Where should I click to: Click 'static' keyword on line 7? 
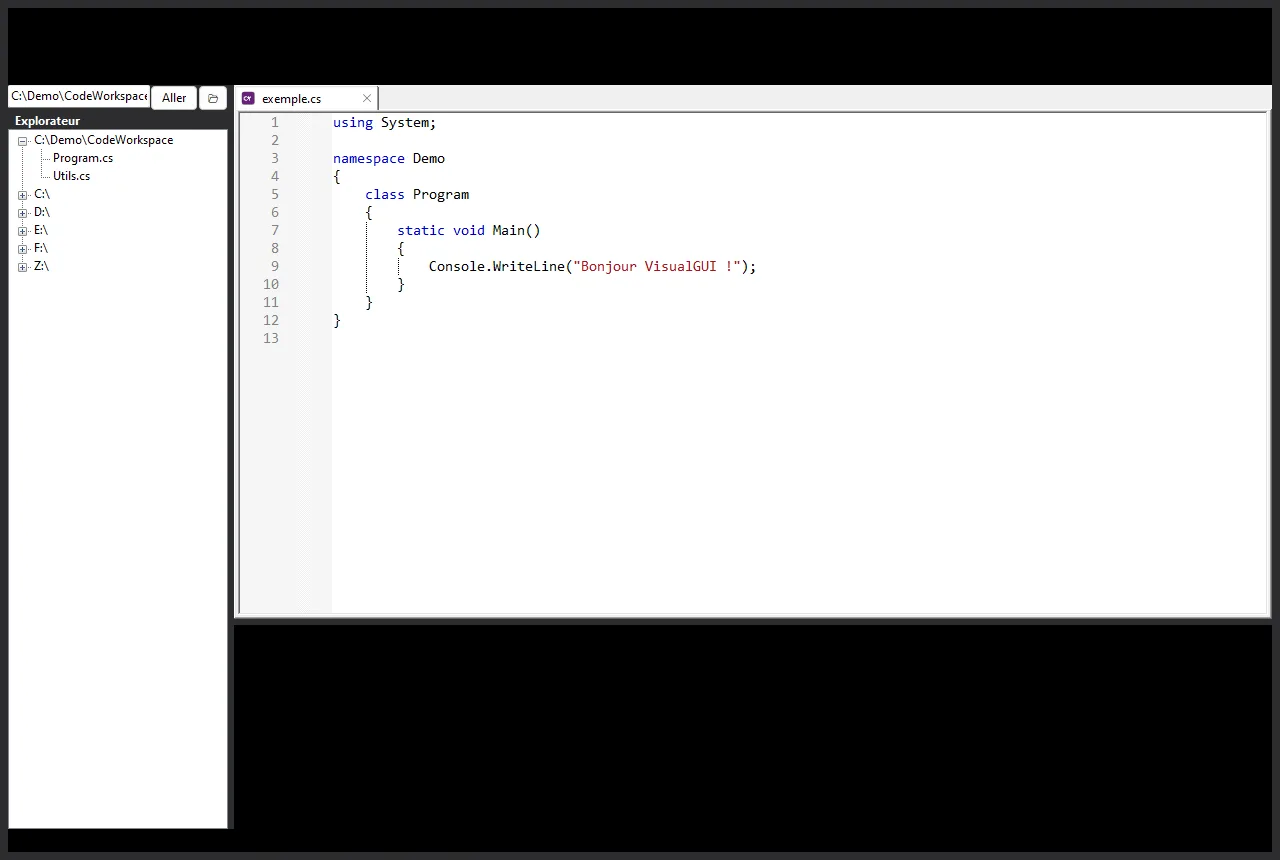[x=421, y=230]
